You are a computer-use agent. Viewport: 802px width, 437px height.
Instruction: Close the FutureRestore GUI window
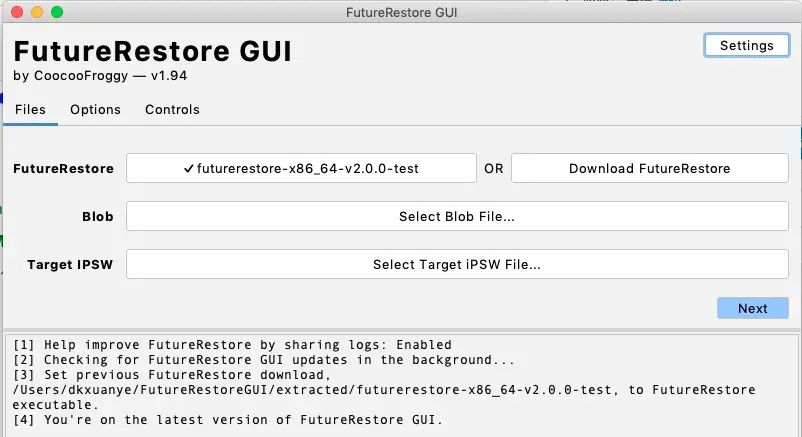coord(18,13)
